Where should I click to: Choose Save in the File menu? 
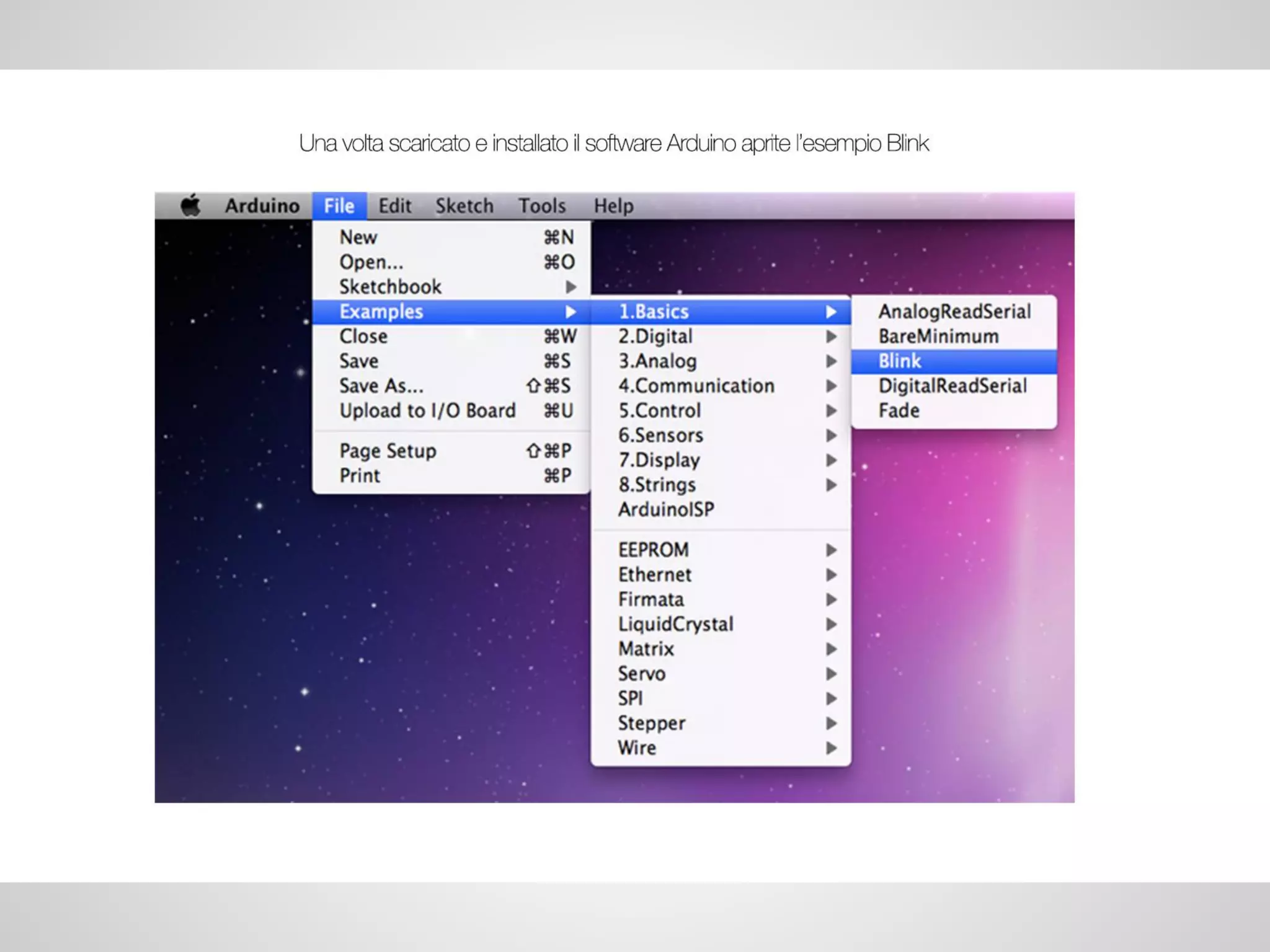pyautogui.click(x=451, y=361)
